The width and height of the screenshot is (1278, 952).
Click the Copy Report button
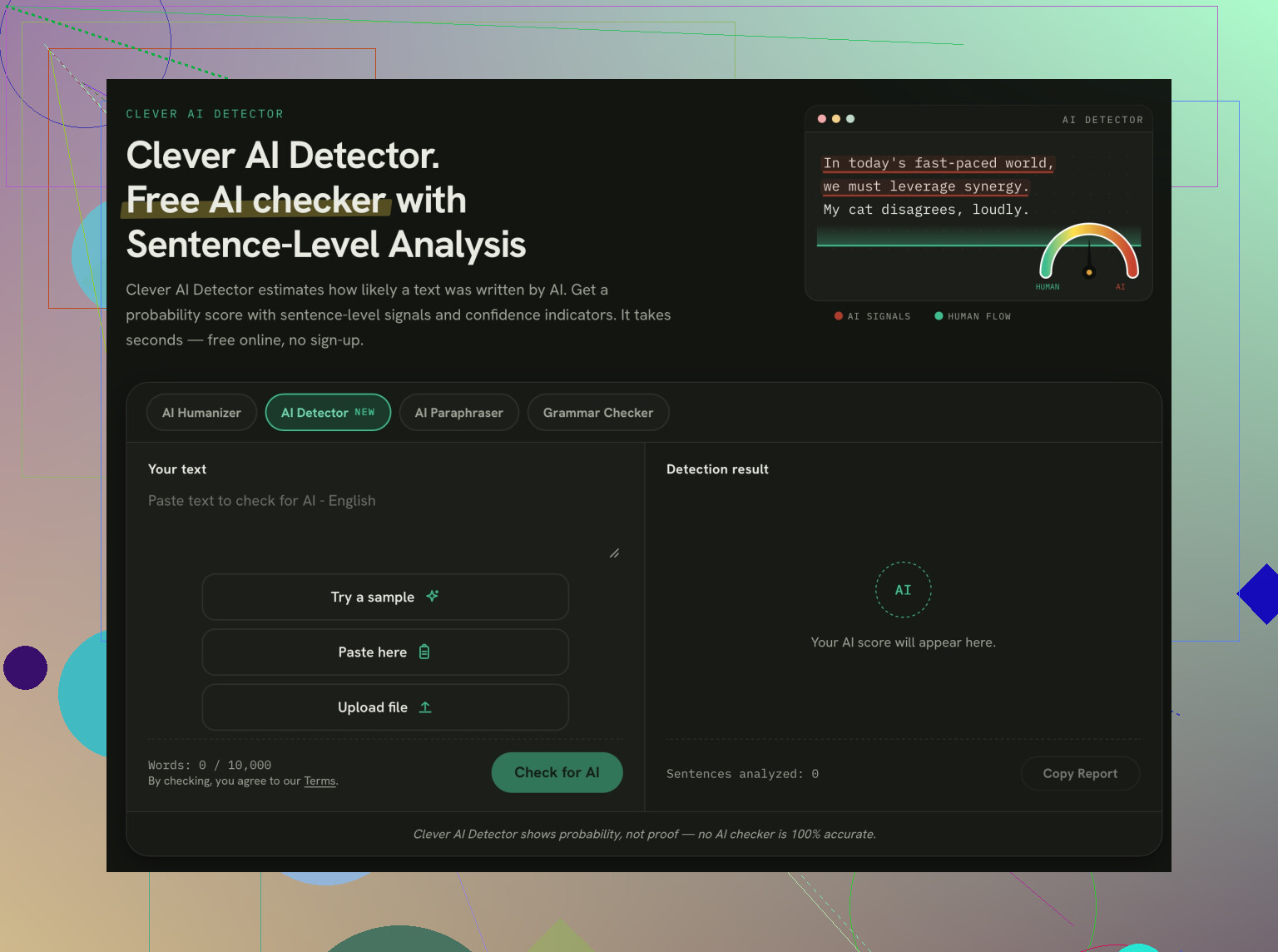click(x=1080, y=773)
